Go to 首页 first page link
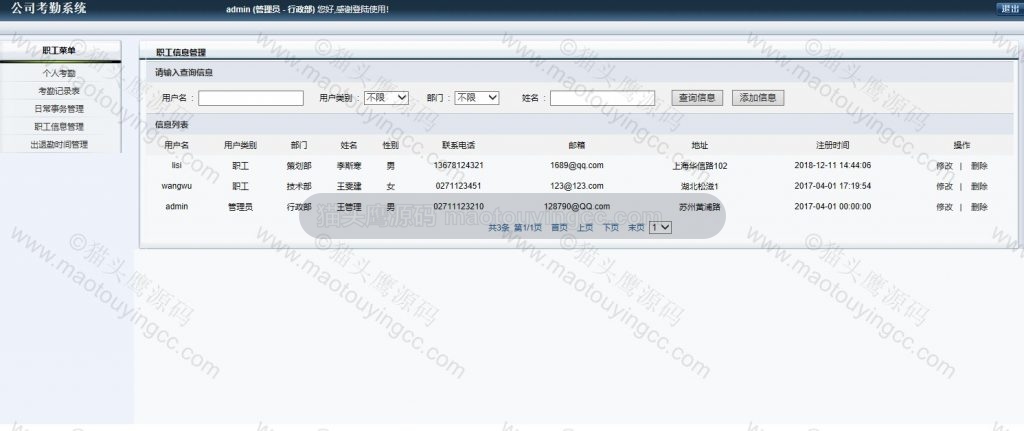Screen dimensions: 1024x431 tap(560, 228)
